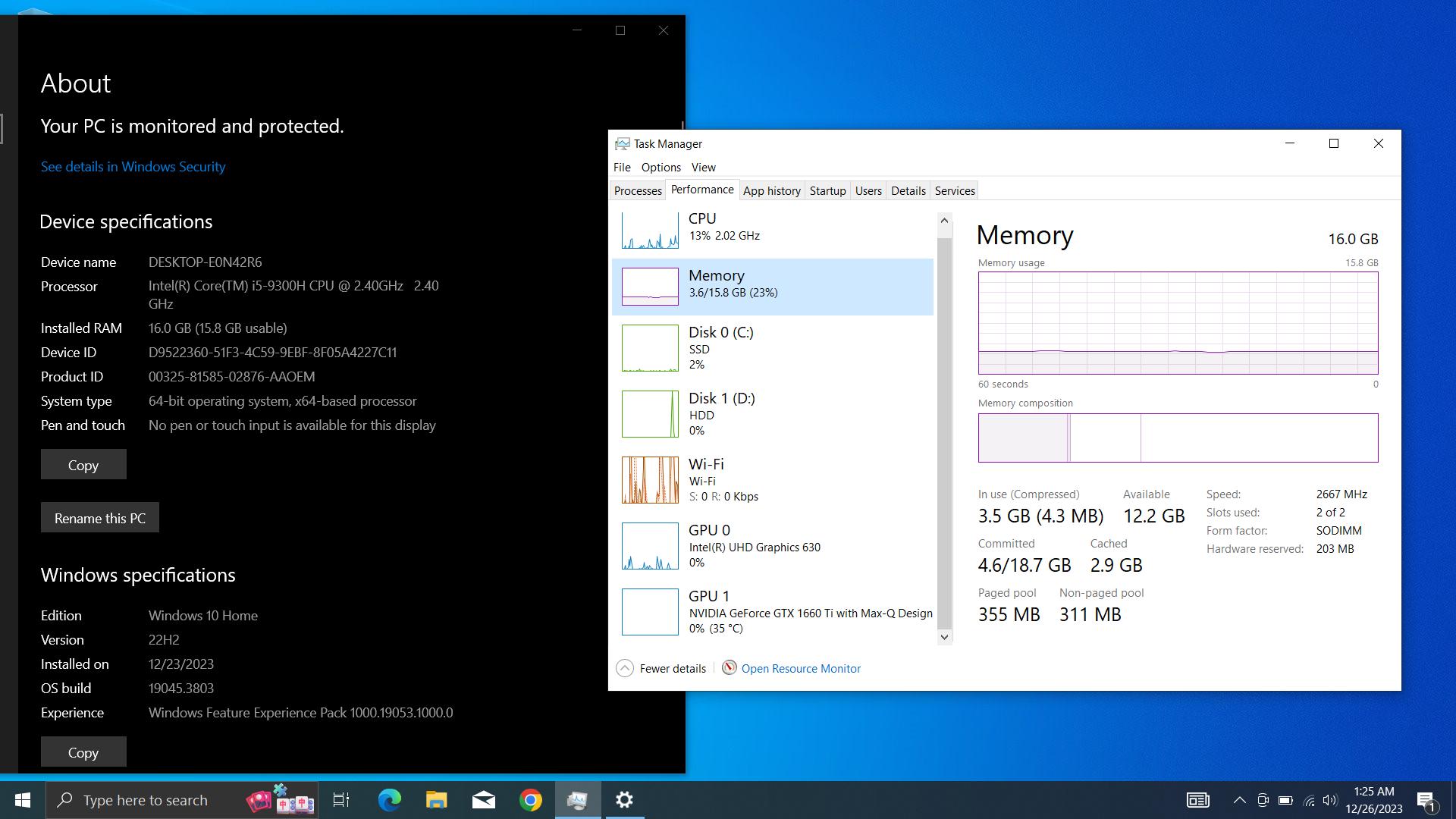The height and width of the screenshot is (819, 1456).
Task: Collapse Task Manager with Fewer details arrow
Action: (x=625, y=668)
